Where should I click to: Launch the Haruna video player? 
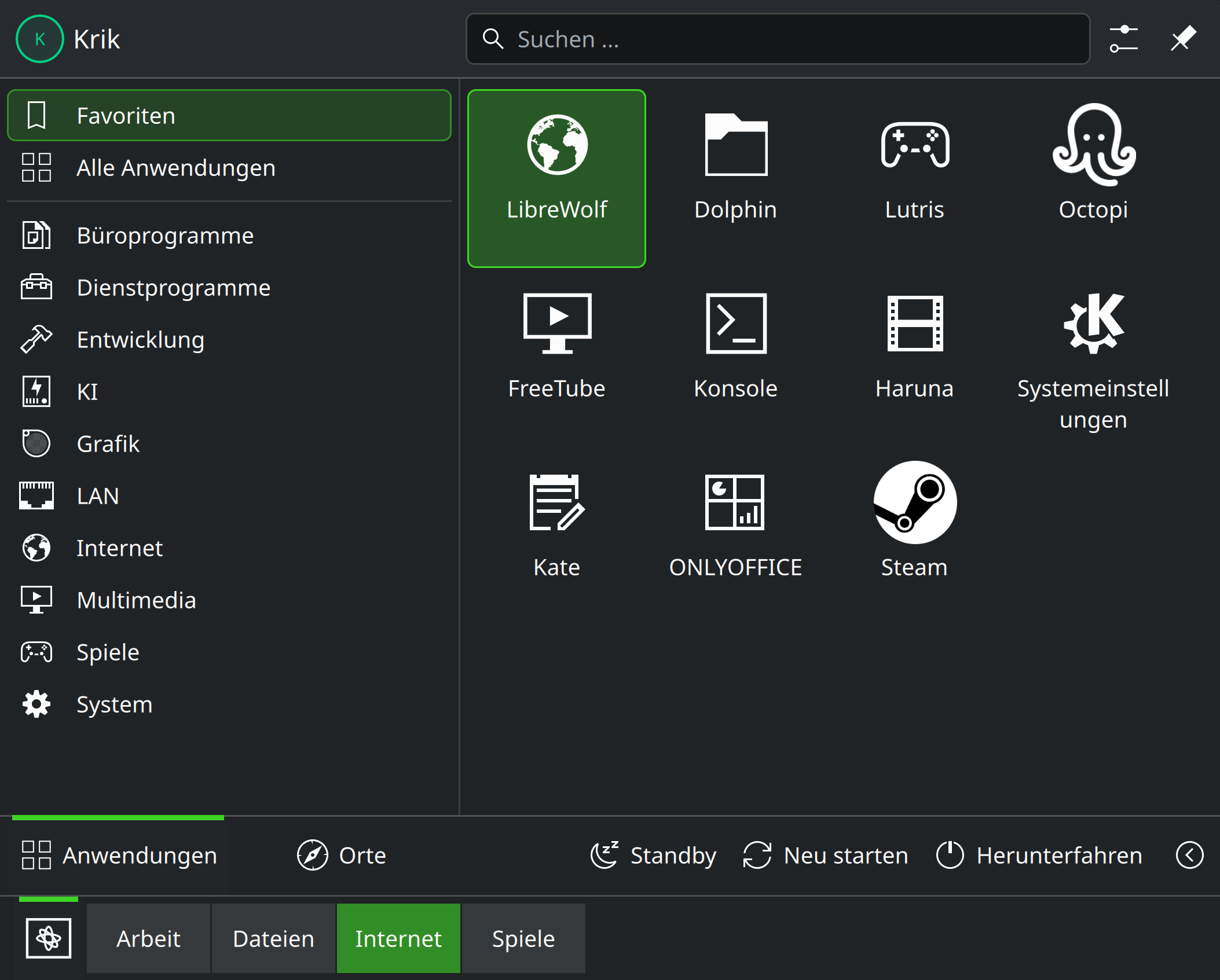pyautogui.click(x=914, y=344)
